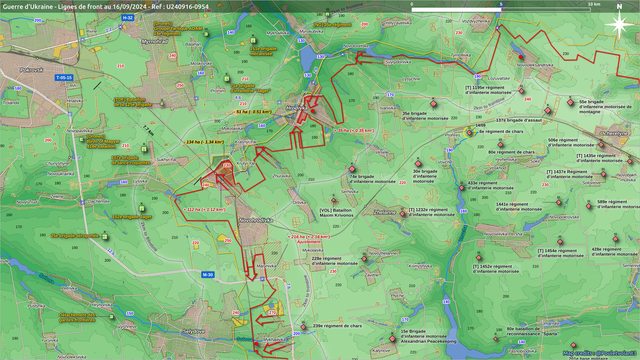
Task: Click the north compass star icon
Action: [619, 24]
